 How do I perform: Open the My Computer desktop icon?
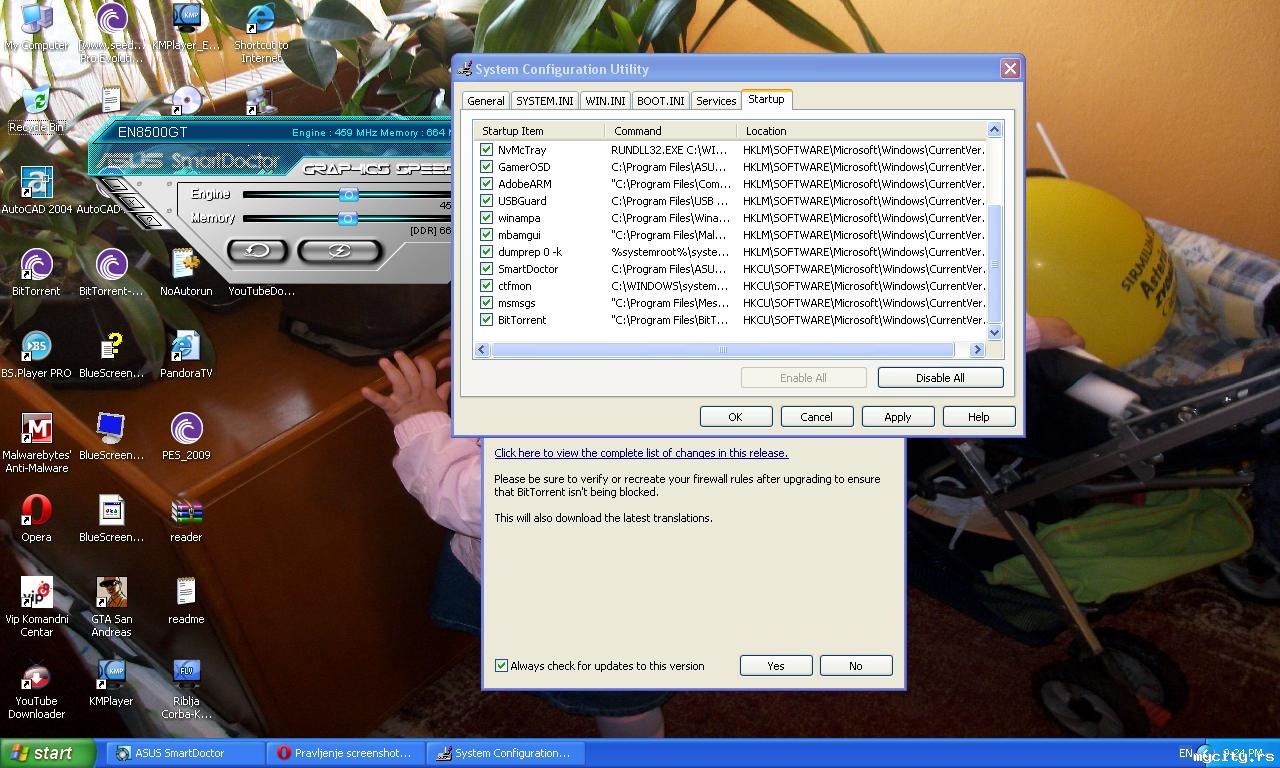(37, 27)
